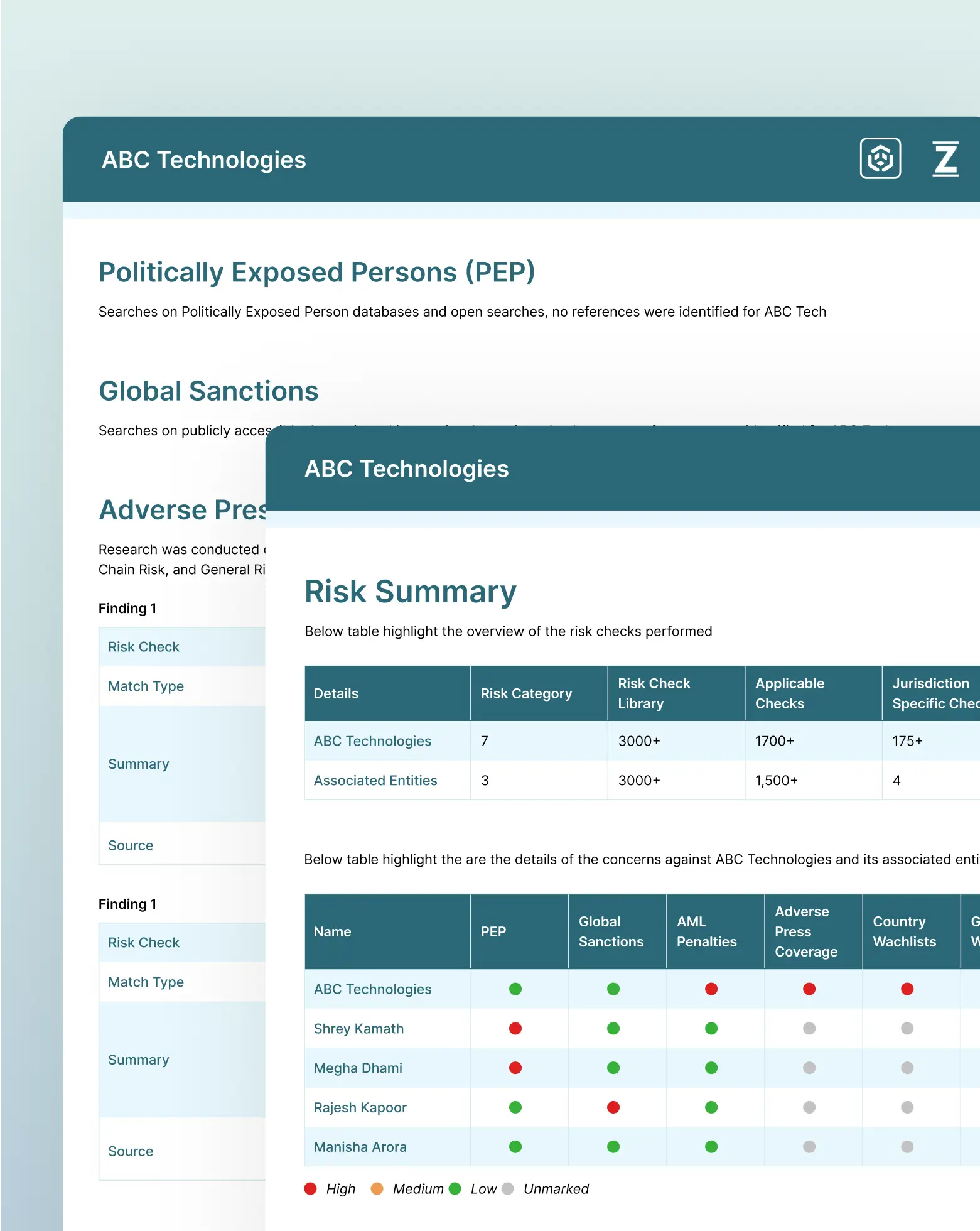Click the Risk Category column header

point(539,693)
